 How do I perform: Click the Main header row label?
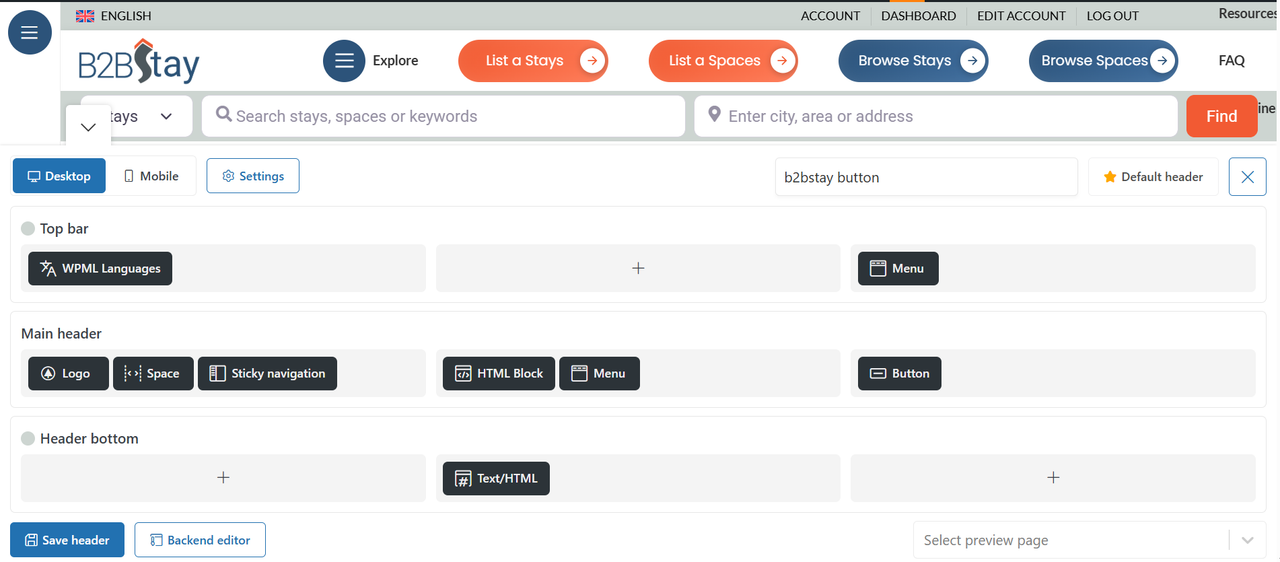click(x=61, y=334)
